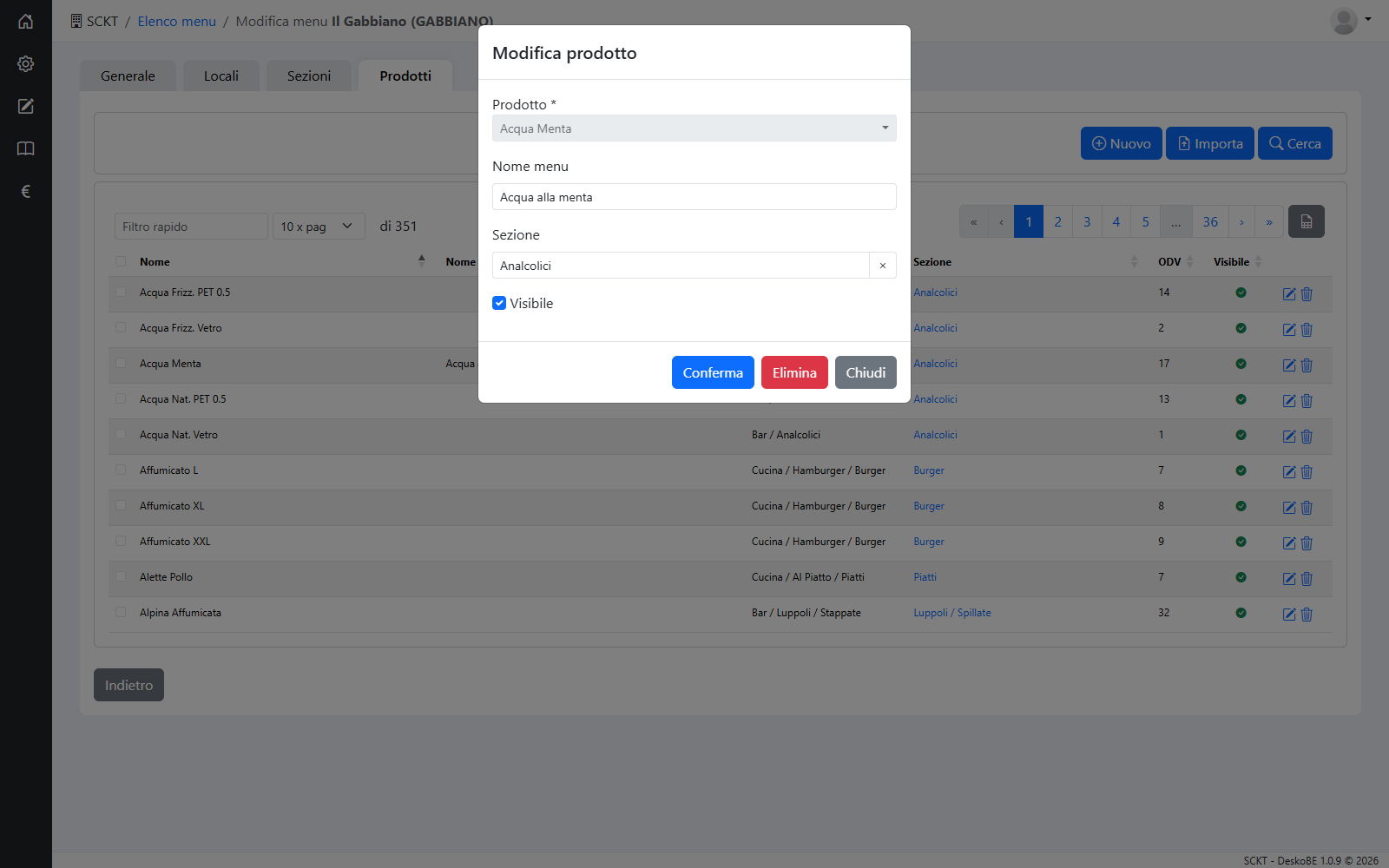
Task: Check the Alpina Affumicata row checkbox
Action: (x=121, y=613)
